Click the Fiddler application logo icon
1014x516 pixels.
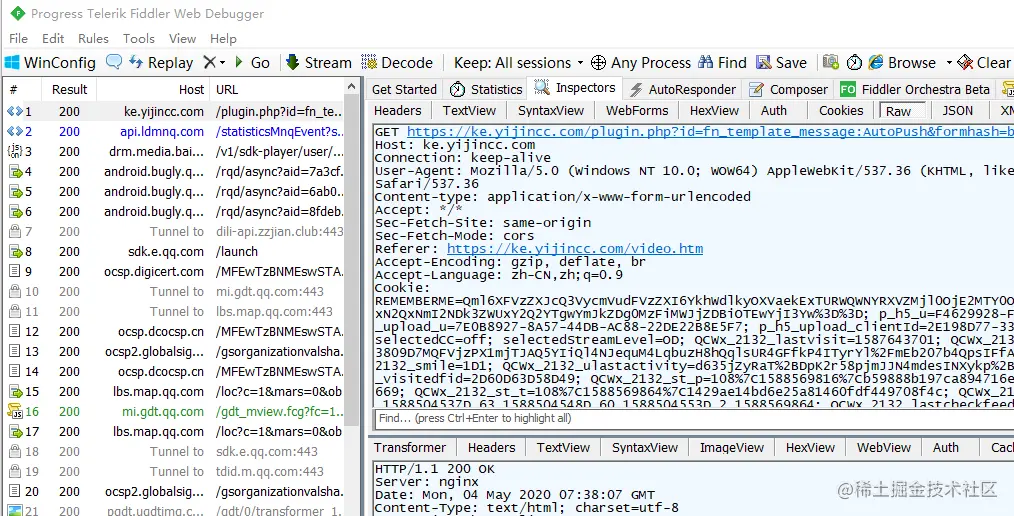pyautogui.click(x=17, y=13)
